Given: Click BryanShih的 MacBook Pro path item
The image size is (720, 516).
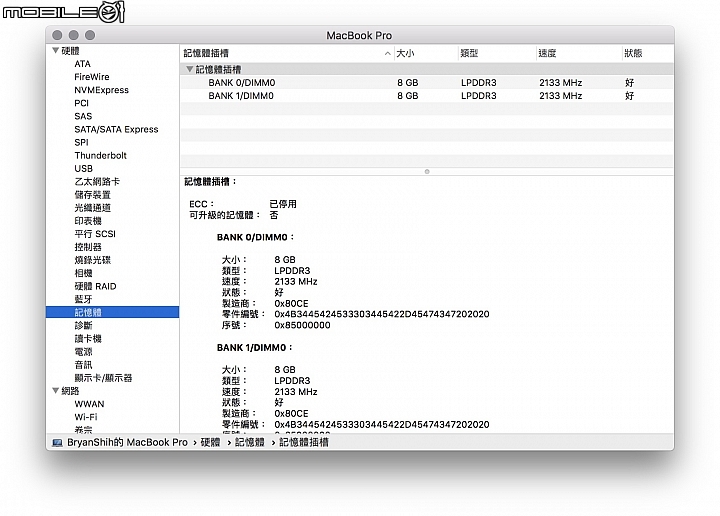Looking at the screenshot, I should 127,443.
